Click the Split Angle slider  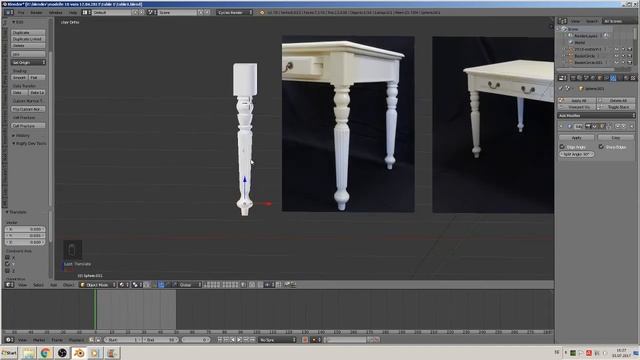point(576,154)
